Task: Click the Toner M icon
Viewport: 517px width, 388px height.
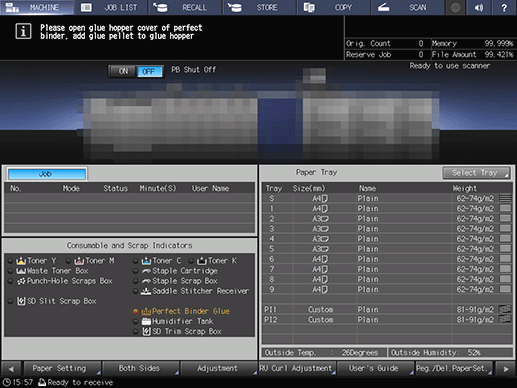Action: pos(79,261)
